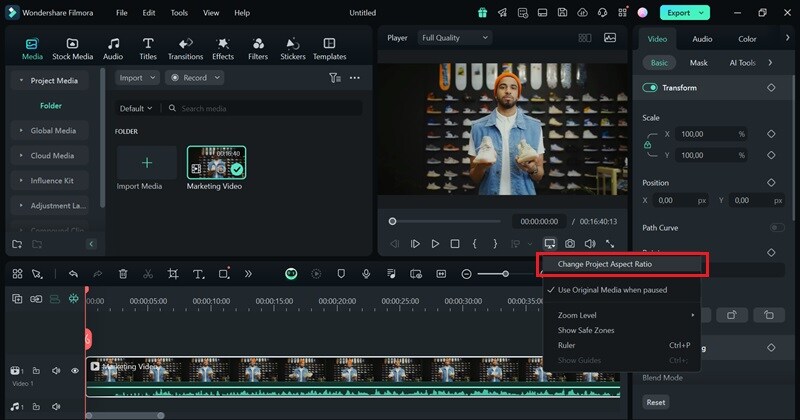Click the Delete trash icon in timeline toolbar
Viewport: 800px width, 420px height.
[x=123, y=274]
